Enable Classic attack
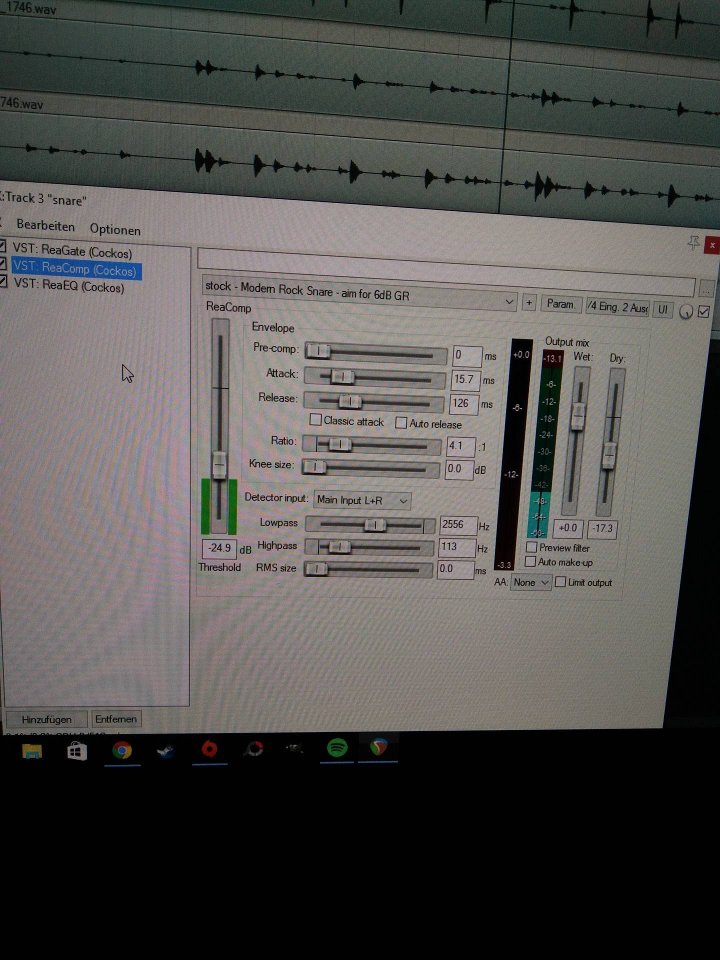720x960 pixels. click(315, 419)
